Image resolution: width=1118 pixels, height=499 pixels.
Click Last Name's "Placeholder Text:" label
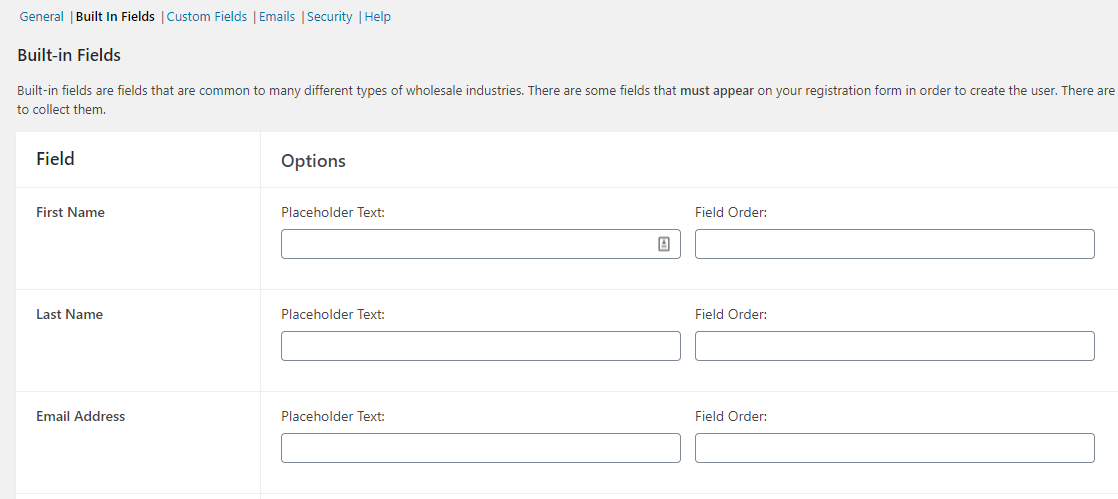(x=333, y=314)
